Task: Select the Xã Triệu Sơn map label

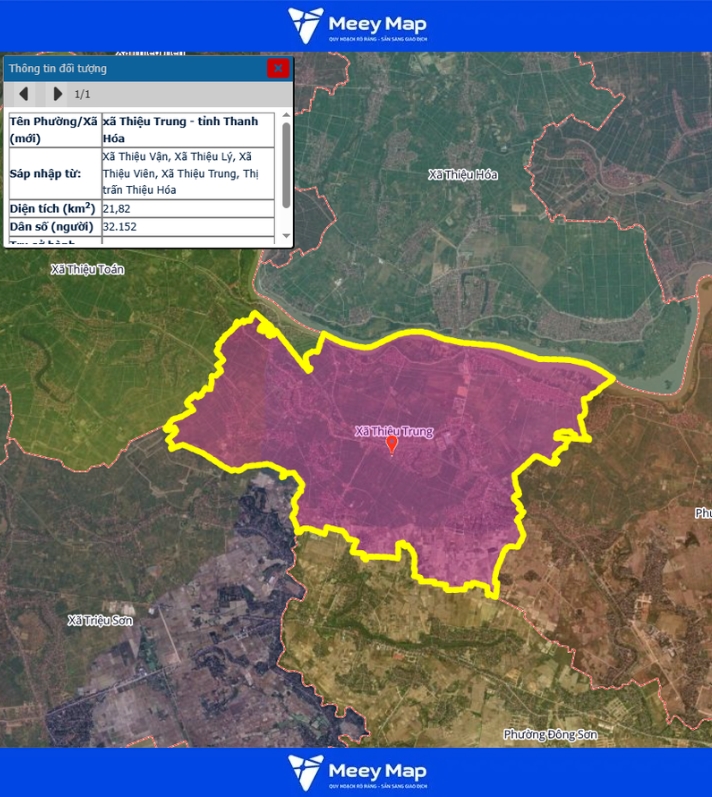Action: tap(100, 621)
